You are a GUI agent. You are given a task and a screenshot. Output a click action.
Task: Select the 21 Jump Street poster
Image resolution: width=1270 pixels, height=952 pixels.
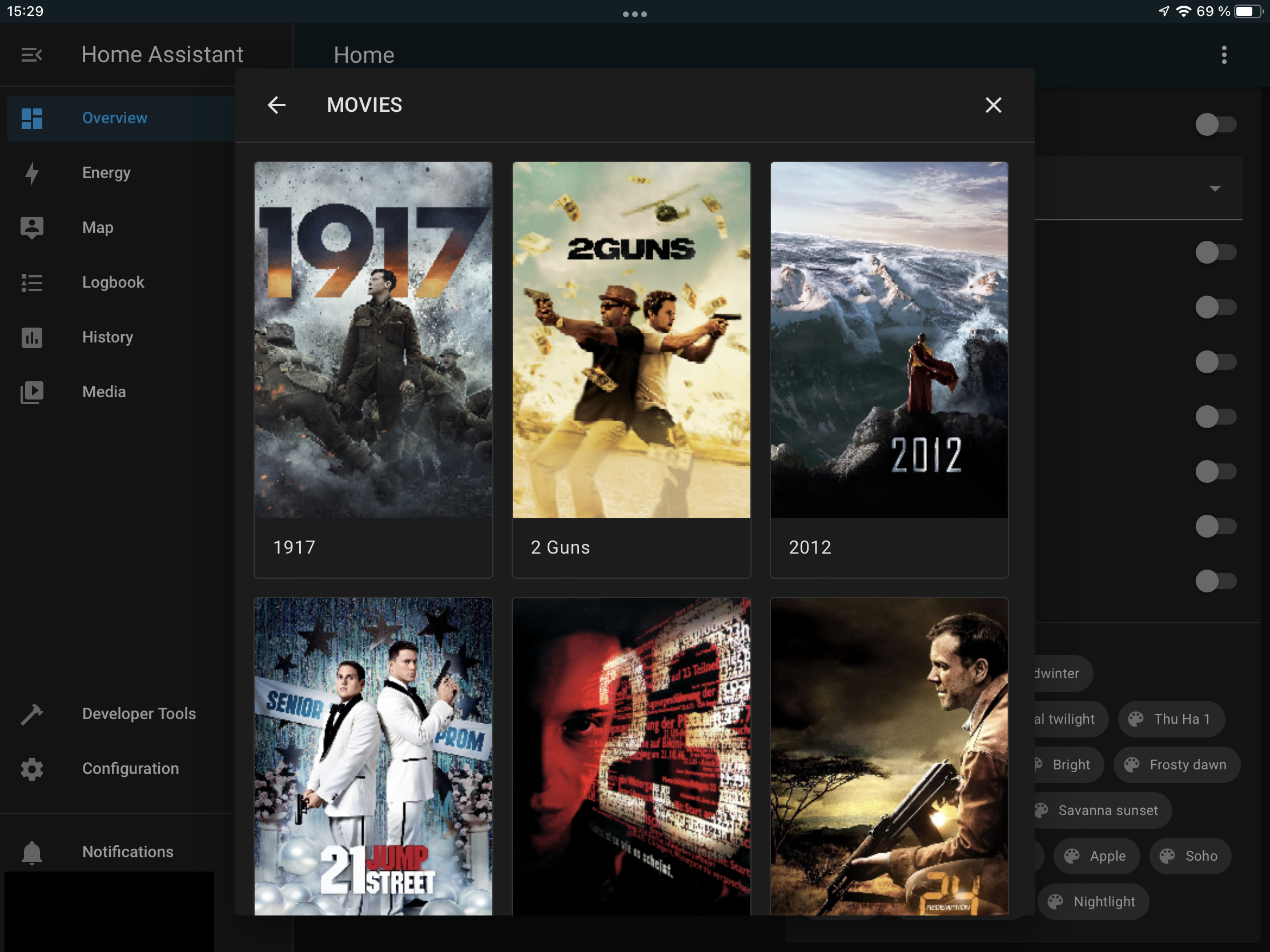373,756
